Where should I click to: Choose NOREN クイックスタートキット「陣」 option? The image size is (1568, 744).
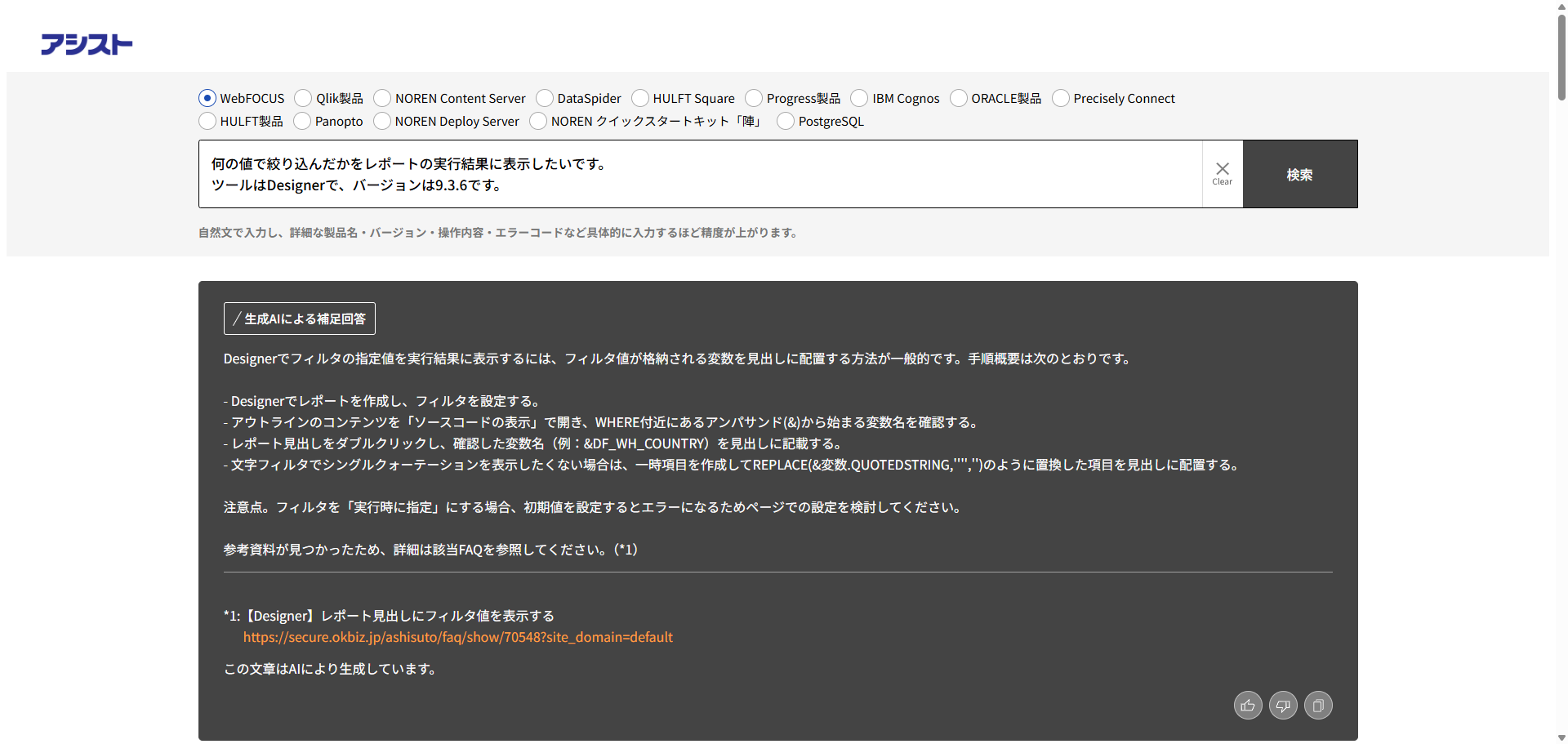point(538,121)
